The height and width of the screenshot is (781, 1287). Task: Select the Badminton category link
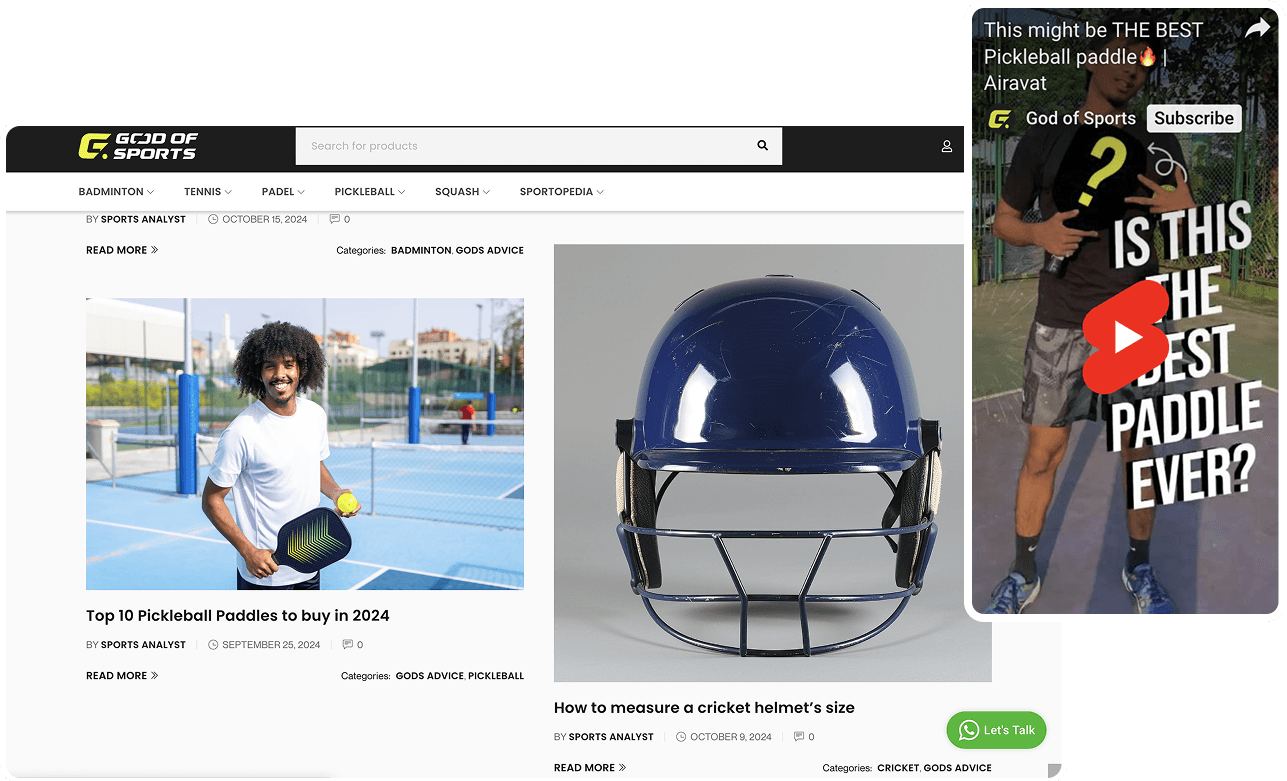click(421, 250)
